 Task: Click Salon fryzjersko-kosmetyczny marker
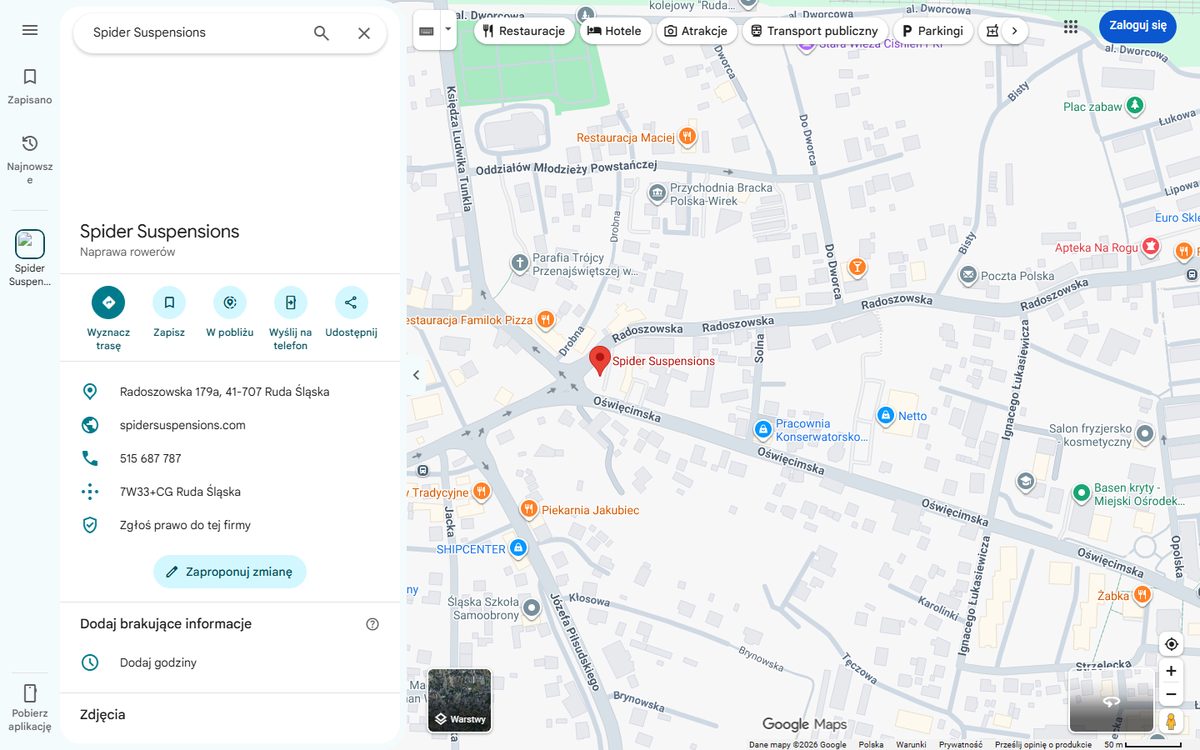[1146, 434]
